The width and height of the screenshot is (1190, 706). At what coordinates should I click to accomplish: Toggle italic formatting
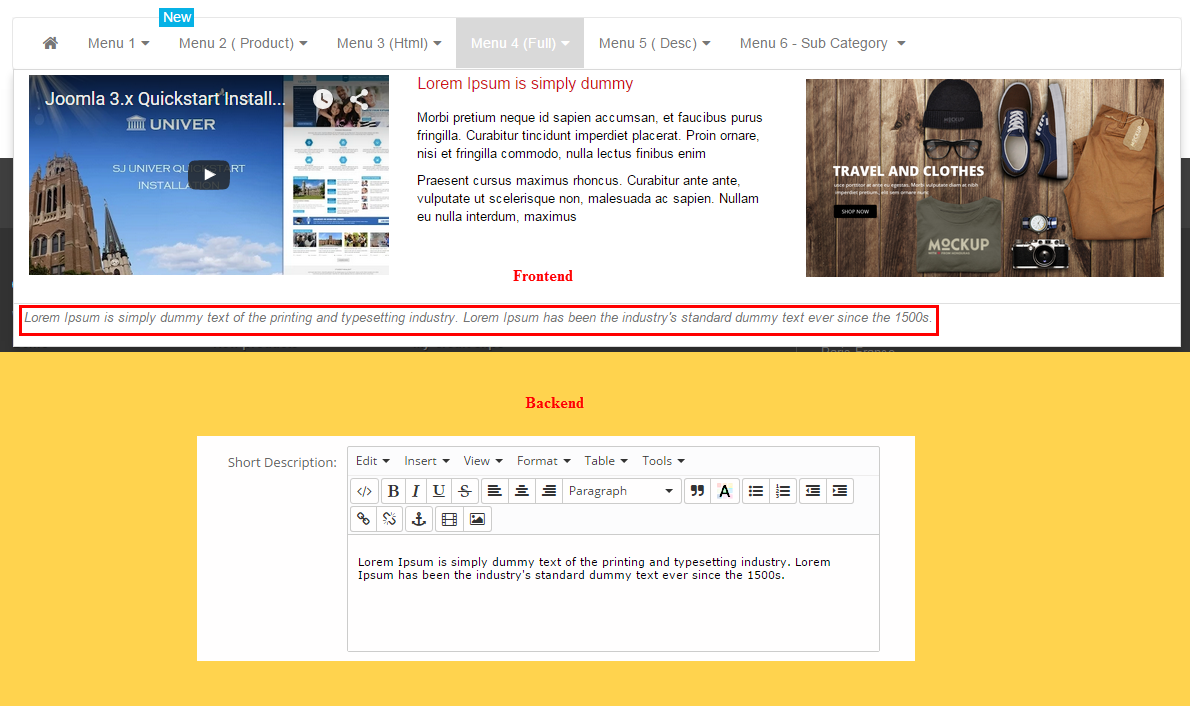coord(416,491)
